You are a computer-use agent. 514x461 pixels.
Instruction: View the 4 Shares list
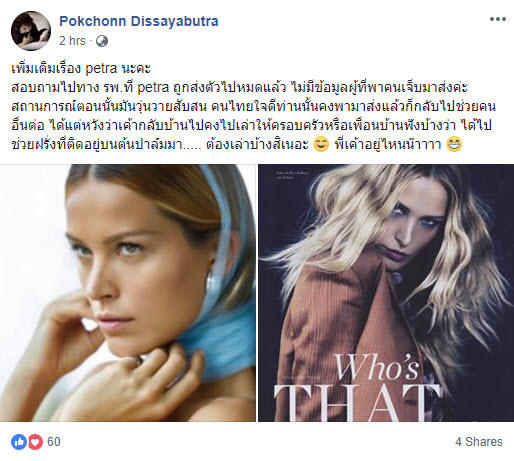pos(479,442)
